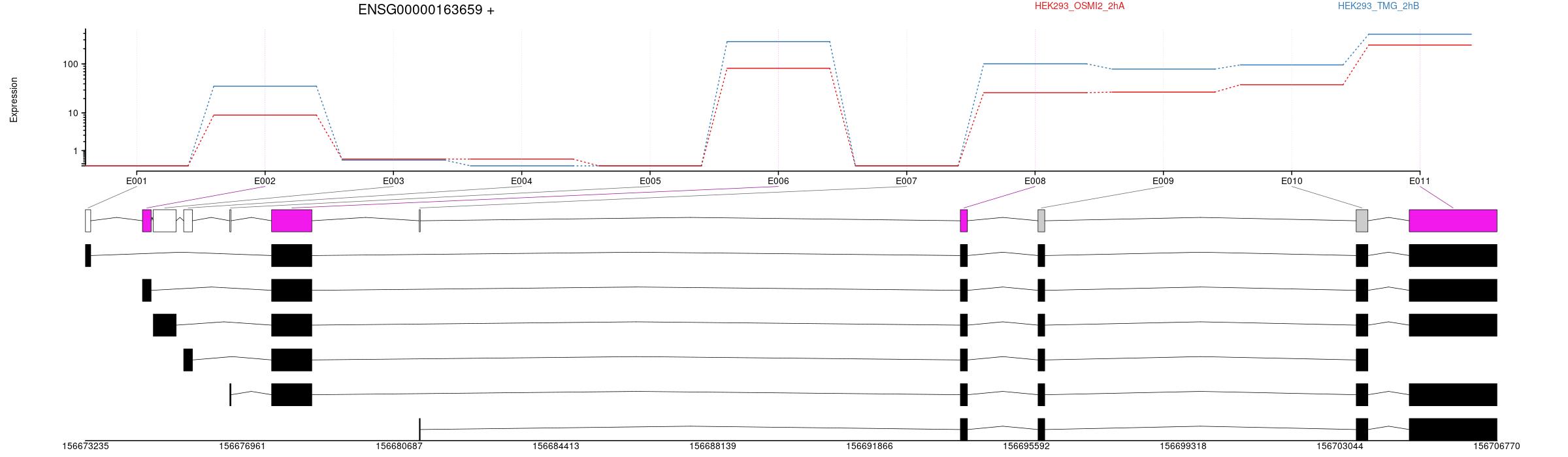Screen dimensions: 1568x457
Task: Click the y-axis tick value 100
Action: coord(71,64)
